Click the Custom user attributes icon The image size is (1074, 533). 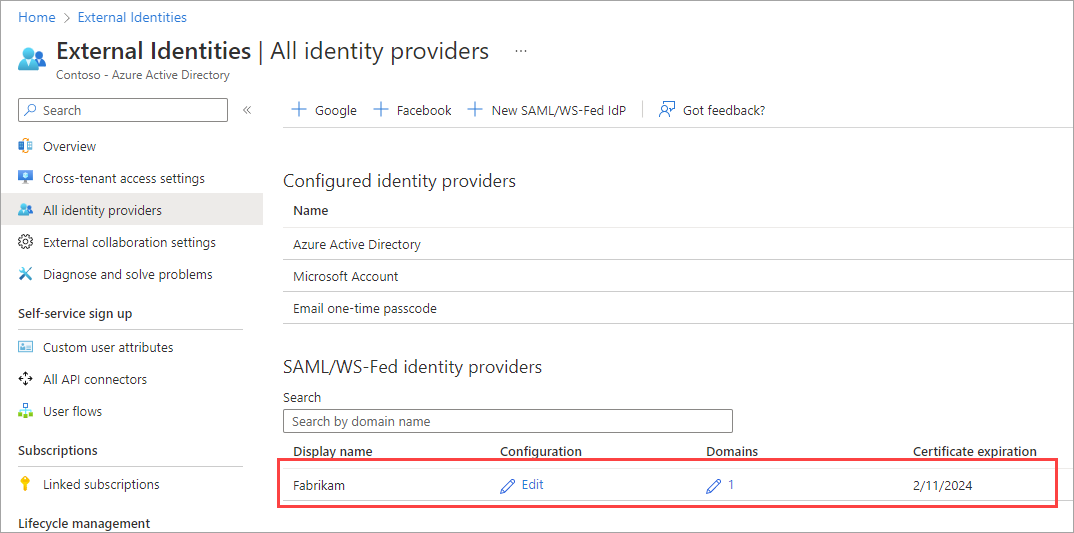[x=26, y=347]
